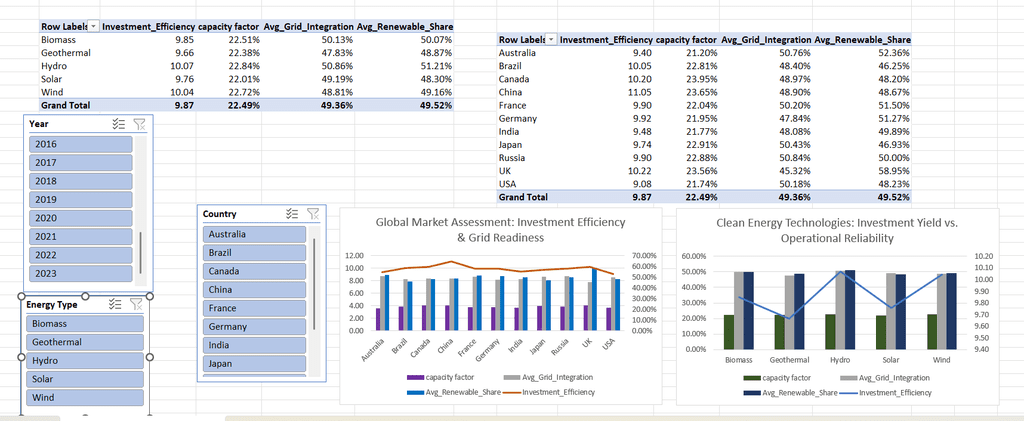This screenshot has width=1024, height=421.
Task: Filter slicer by Solar energy
Action: coord(84,379)
